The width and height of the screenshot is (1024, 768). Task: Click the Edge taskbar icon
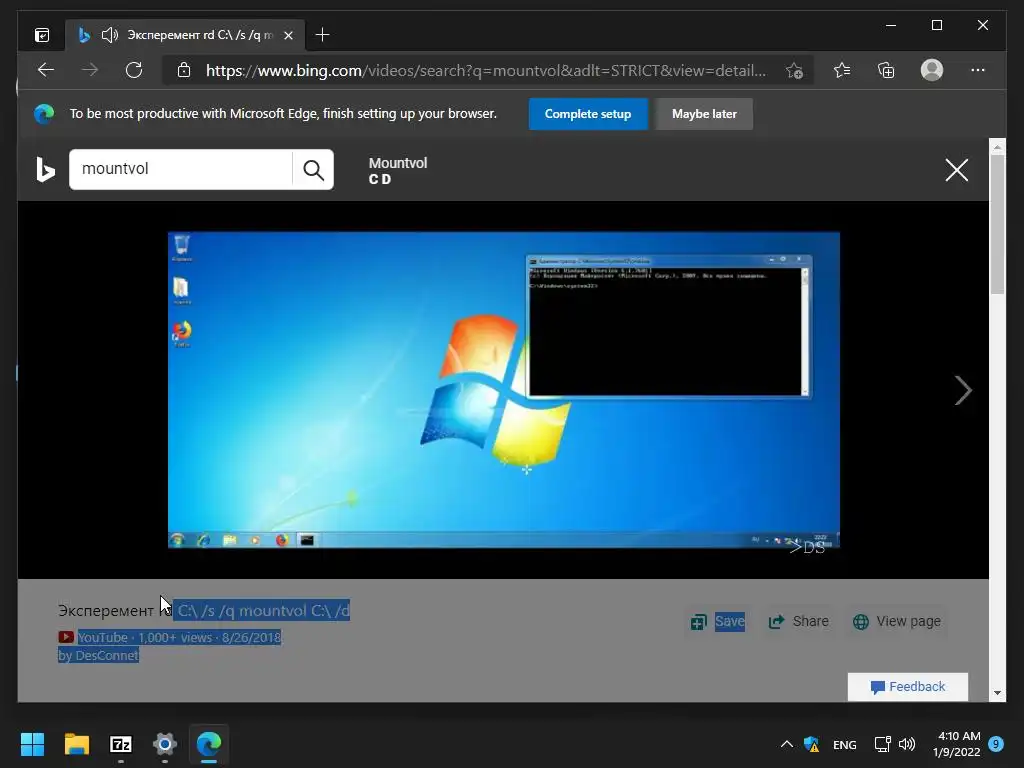tap(209, 744)
